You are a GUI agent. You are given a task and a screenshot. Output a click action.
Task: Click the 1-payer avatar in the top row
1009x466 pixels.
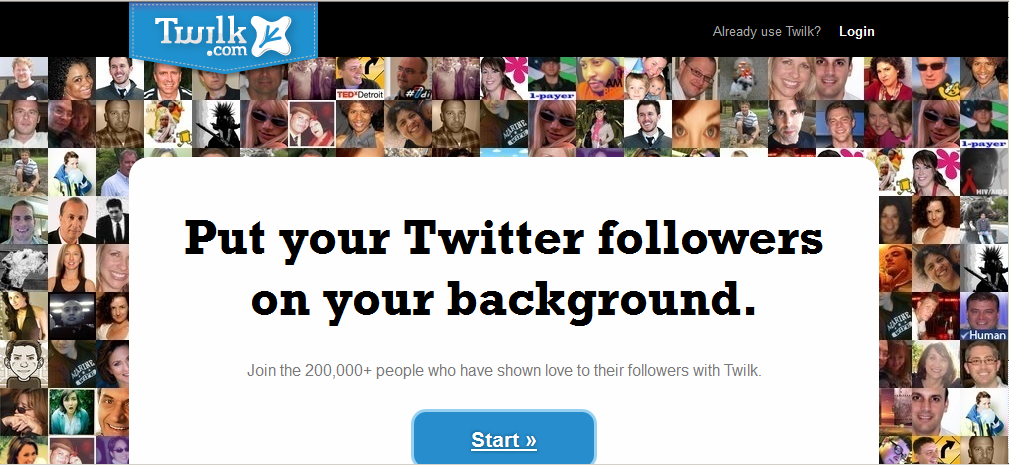(x=551, y=79)
